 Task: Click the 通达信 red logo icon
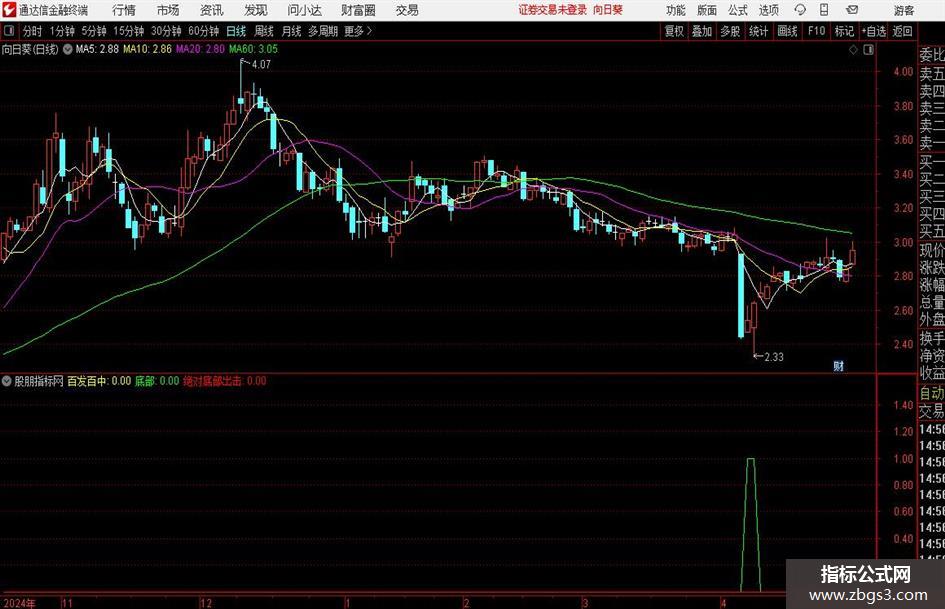click(9, 10)
